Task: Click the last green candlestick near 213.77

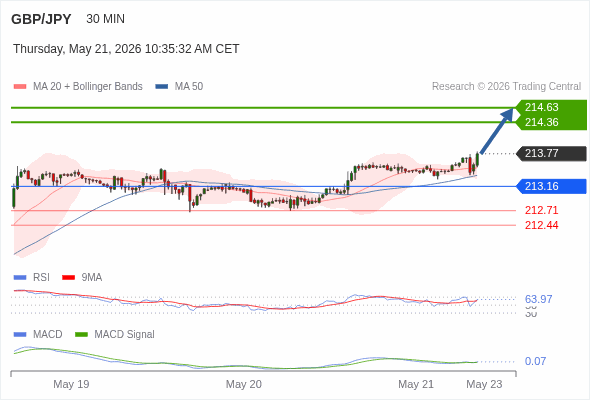Action: (477, 159)
